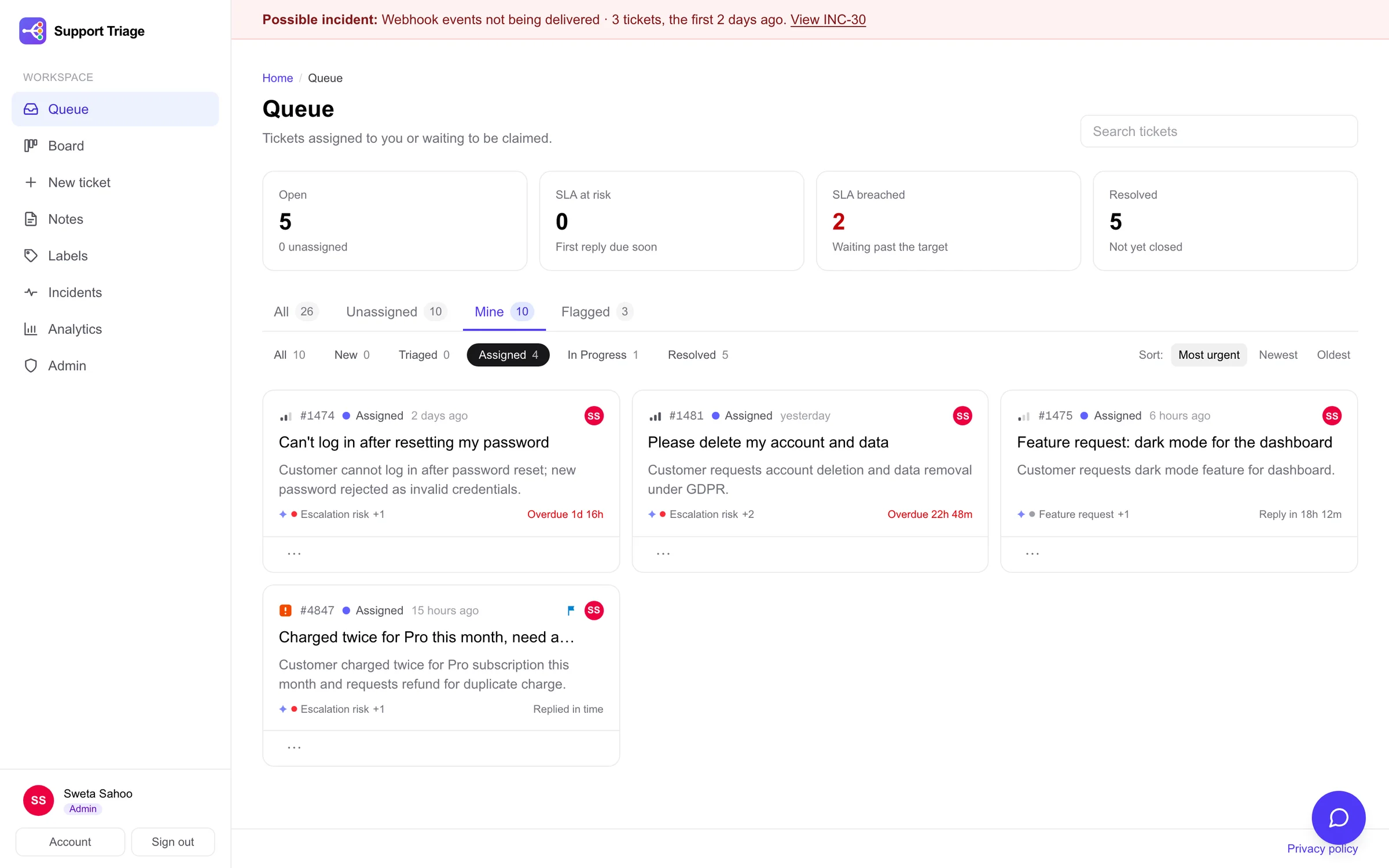Open the more options menu on ticket #4847

[x=294, y=748]
